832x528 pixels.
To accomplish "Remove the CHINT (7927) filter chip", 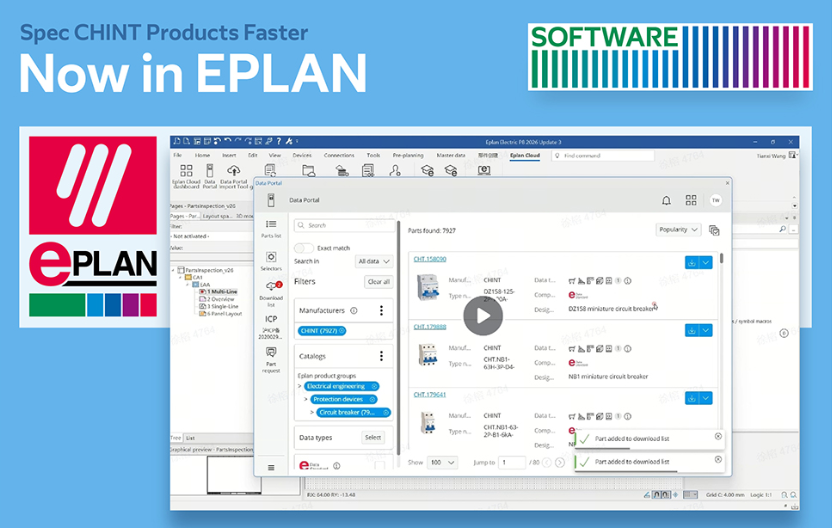I will (342, 331).
